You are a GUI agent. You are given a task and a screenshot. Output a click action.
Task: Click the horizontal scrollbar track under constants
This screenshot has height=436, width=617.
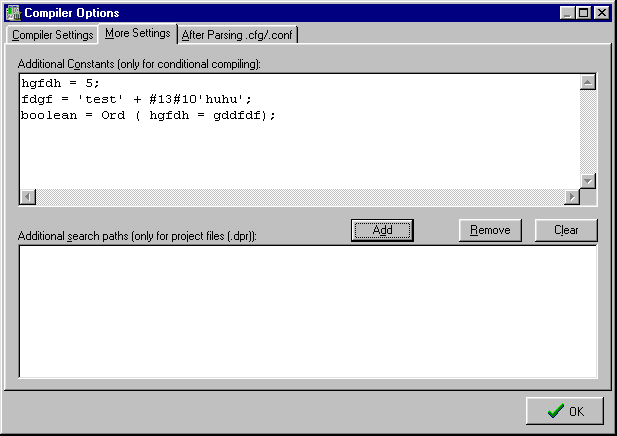300,196
